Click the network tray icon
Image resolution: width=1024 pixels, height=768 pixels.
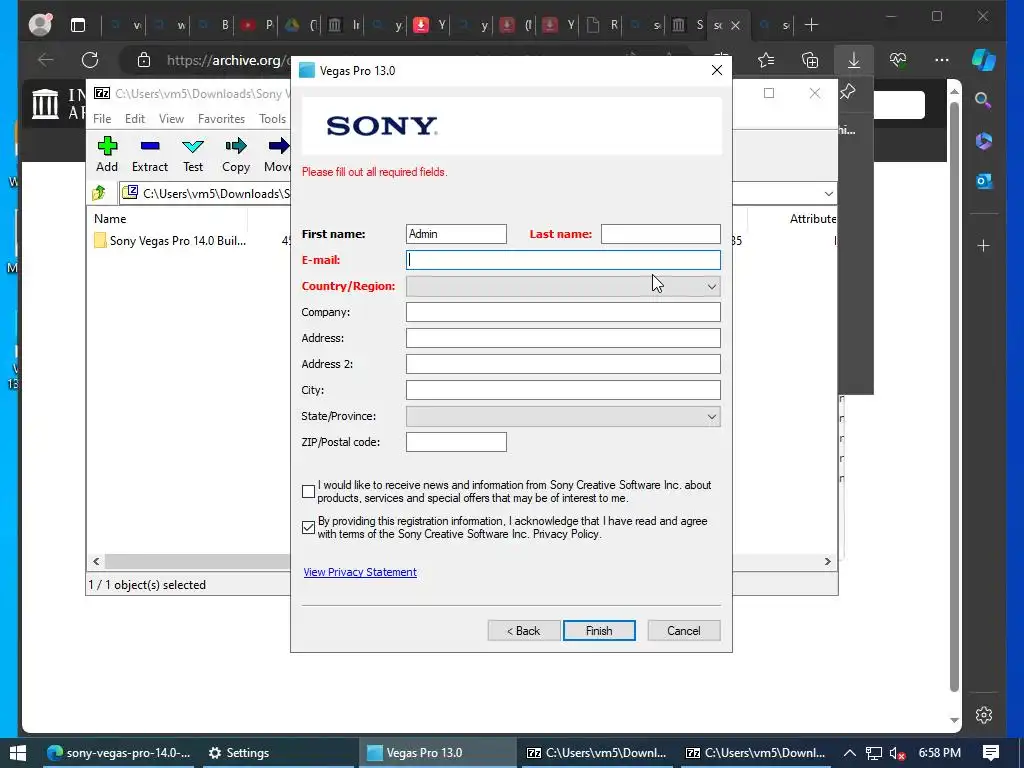coord(874,753)
